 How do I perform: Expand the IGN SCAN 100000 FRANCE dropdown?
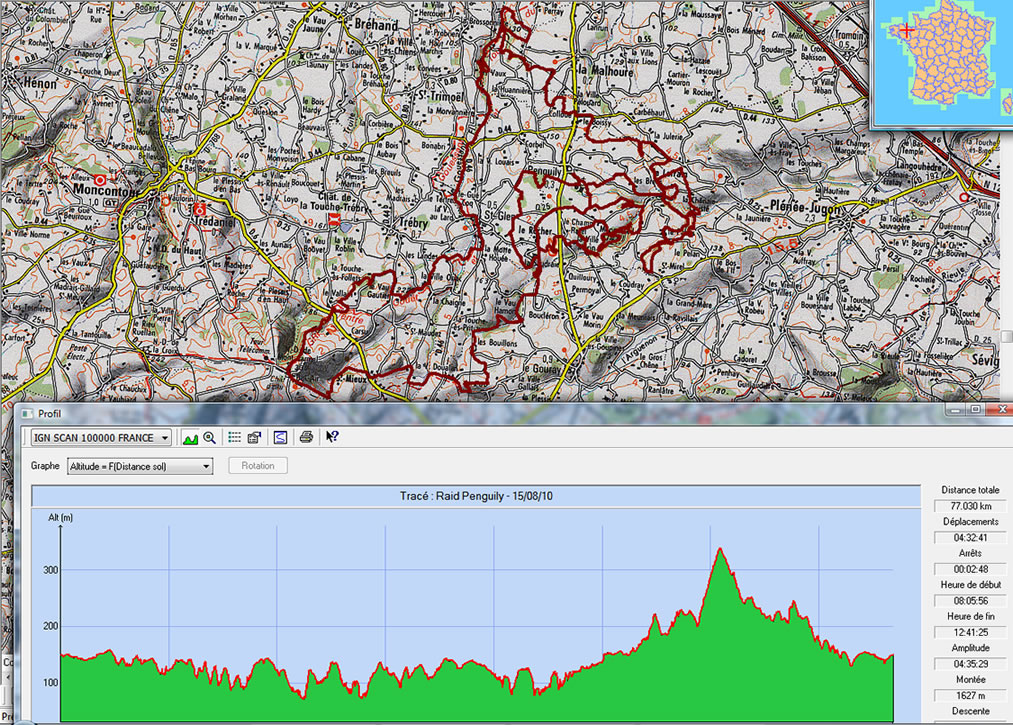pos(164,438)
